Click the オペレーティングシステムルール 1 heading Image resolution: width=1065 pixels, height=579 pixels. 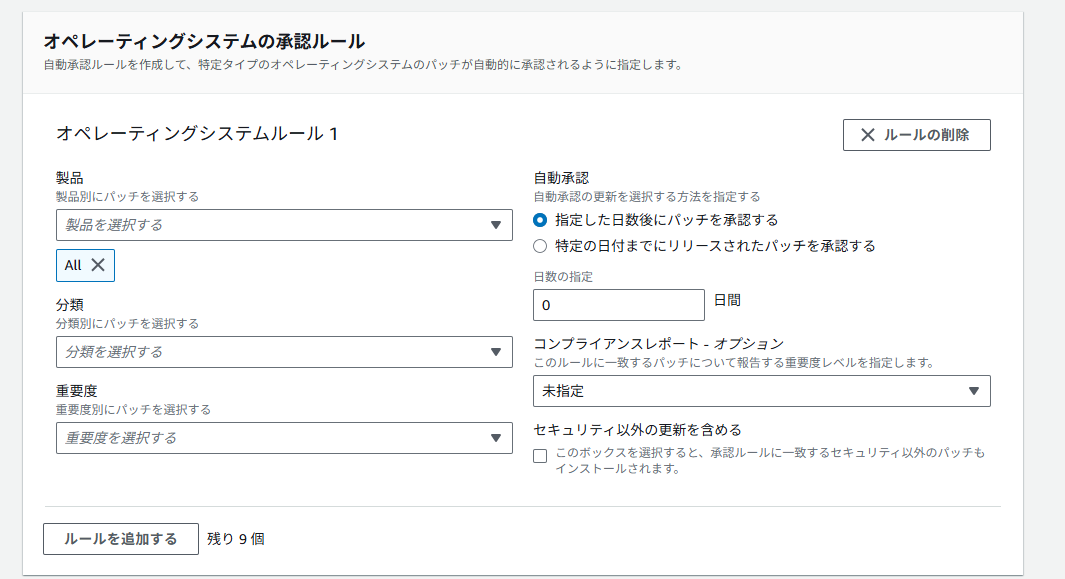point(197,133)
